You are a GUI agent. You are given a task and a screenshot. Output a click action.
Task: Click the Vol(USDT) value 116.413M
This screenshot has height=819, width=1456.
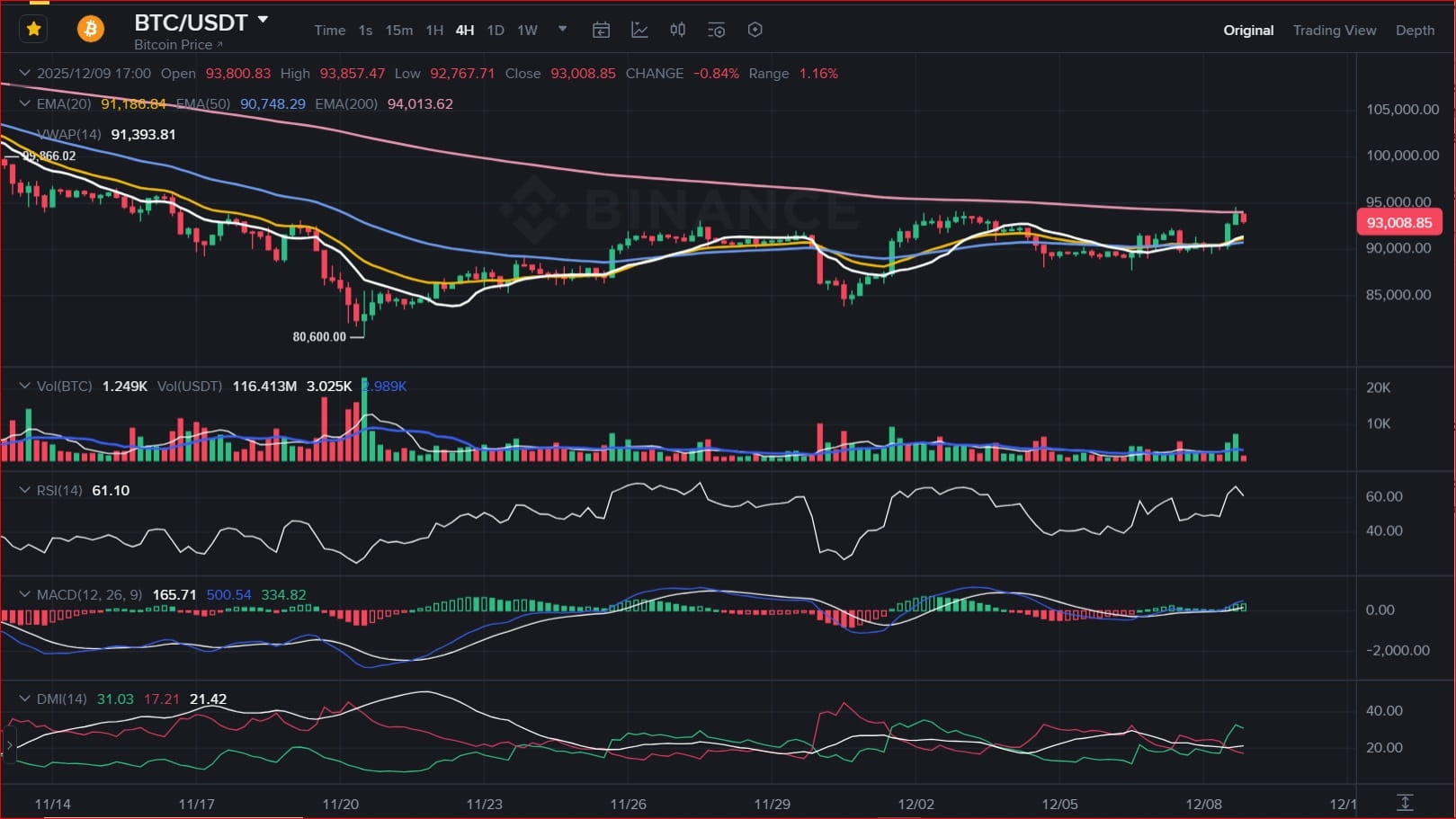tap(264, 386)
